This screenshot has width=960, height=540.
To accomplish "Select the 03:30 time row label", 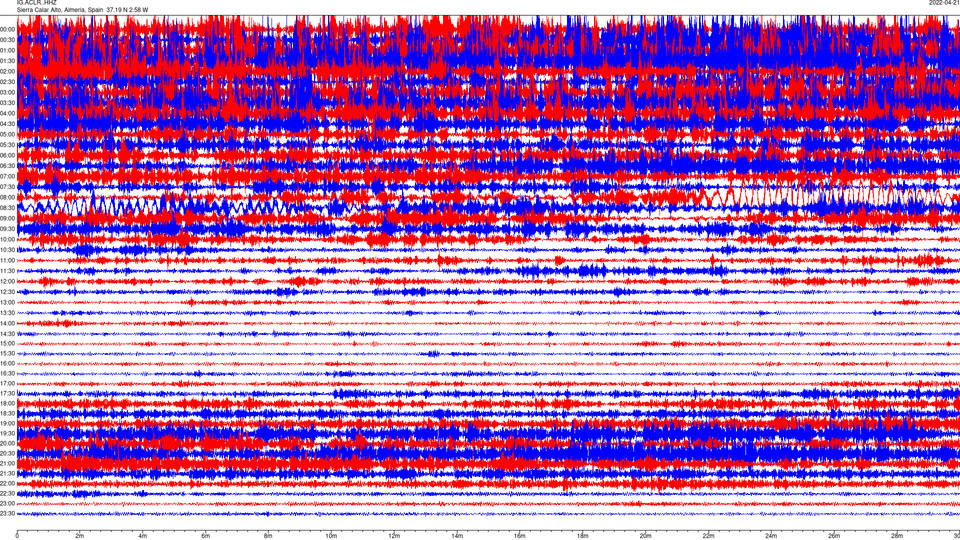I will pos(7,103).
